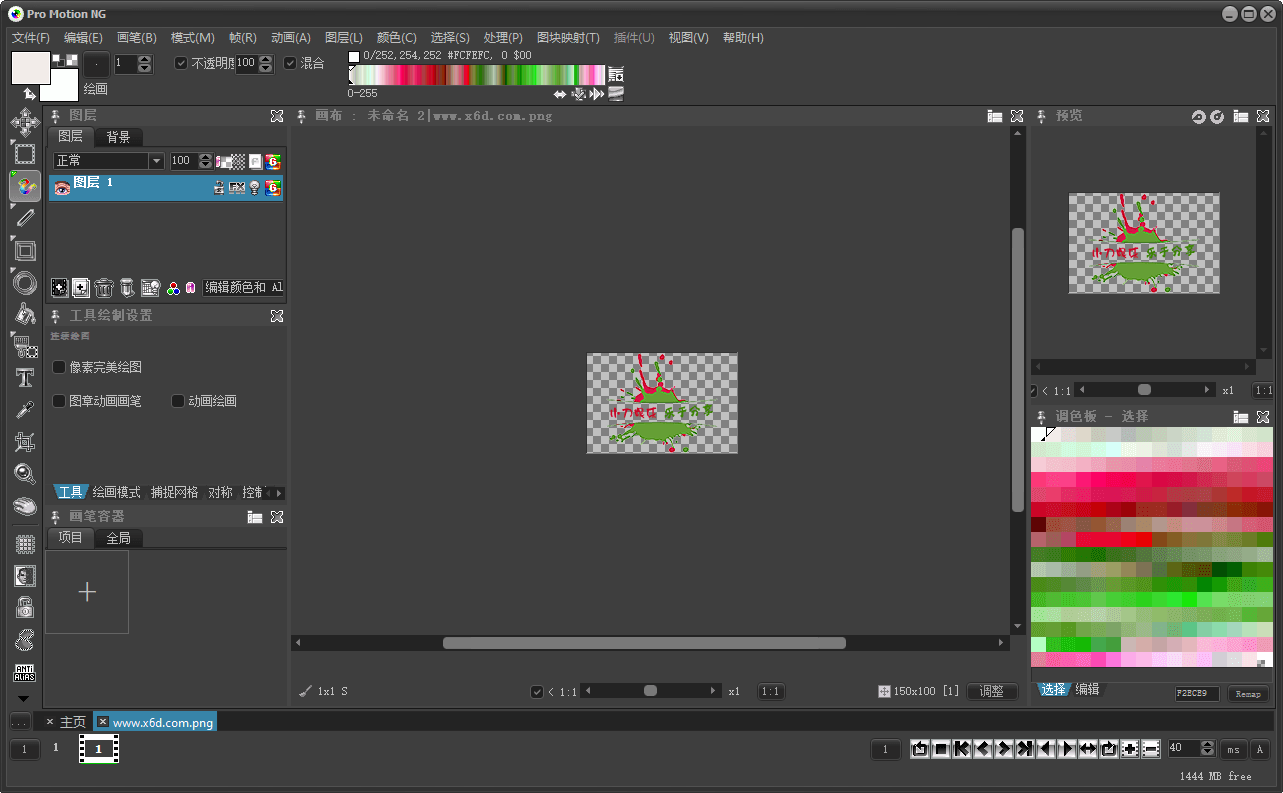
Task: Enable the 像素完美绘图 checkbox
Action: click(x=60, y=367)
